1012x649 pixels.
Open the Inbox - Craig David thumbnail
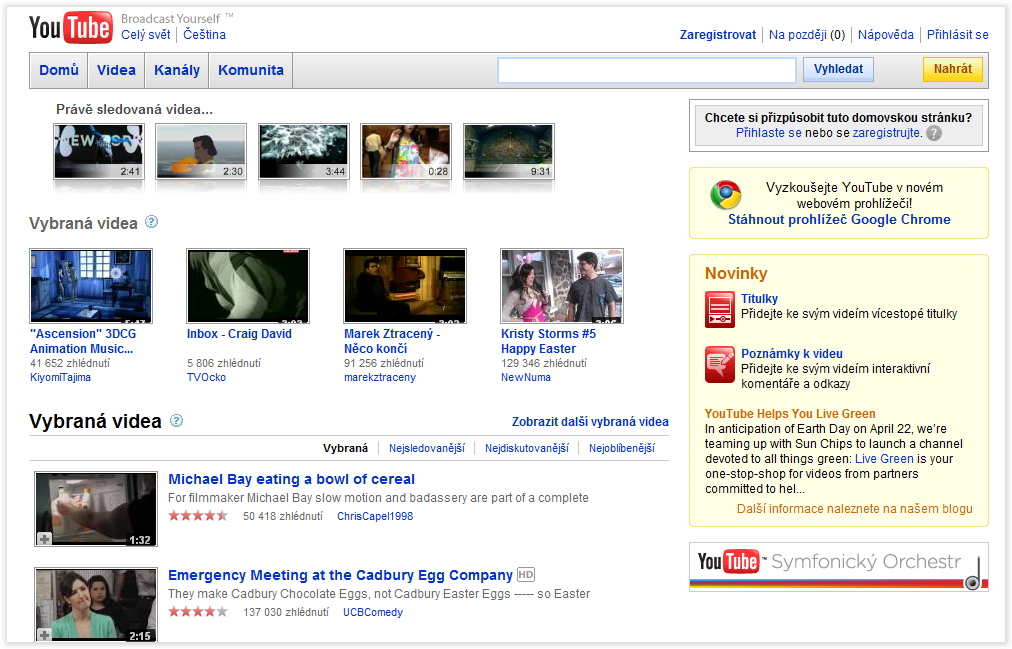[248, 286]
